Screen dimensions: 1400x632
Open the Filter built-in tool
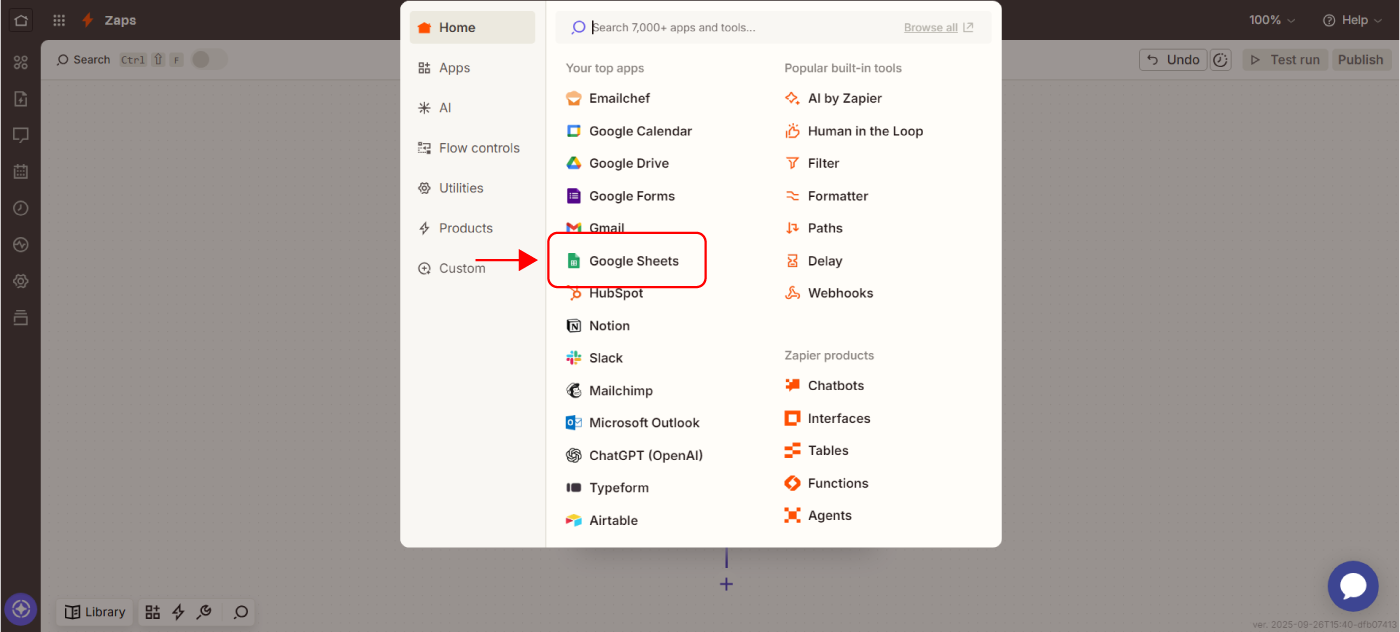tap(823, 163)
